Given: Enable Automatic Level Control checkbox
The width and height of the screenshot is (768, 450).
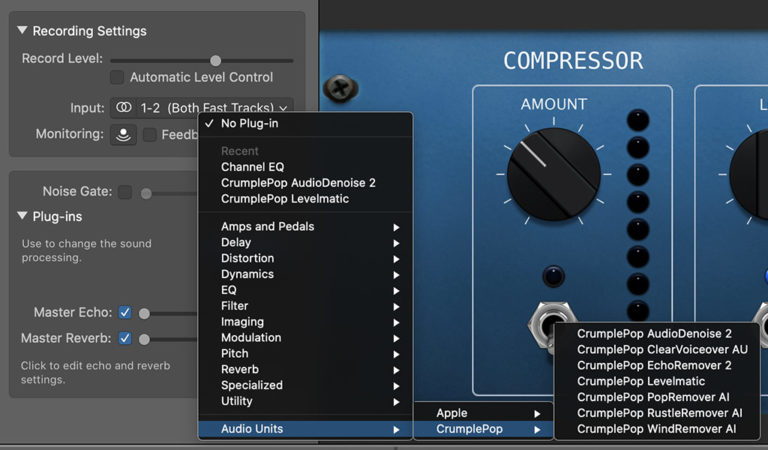Looking at the screenshot, I should (x=117, y=77).
